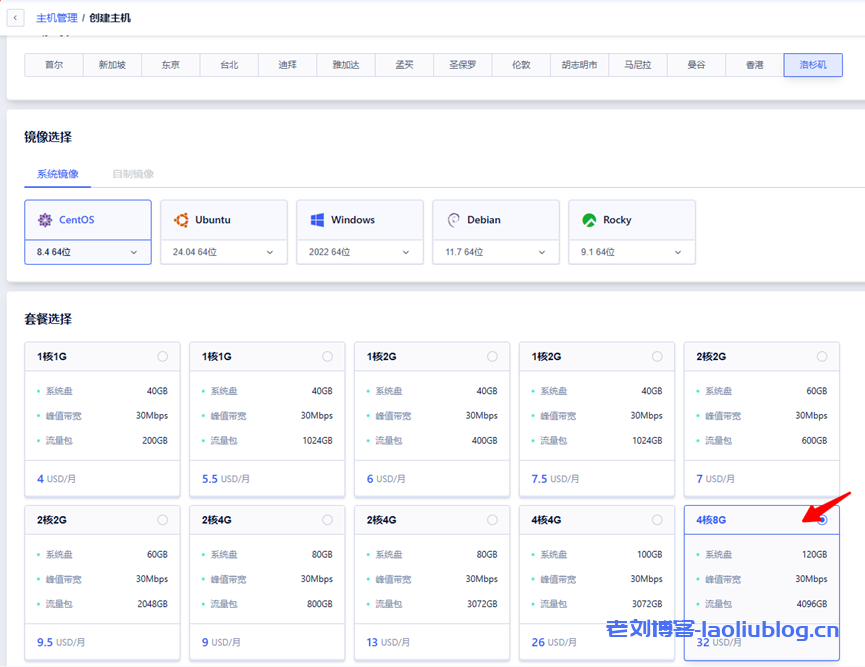Open the Windows 2022 version dropdown
Image resolution: width=865 pixels, height=667 pixels.
(x=359, y=252)
